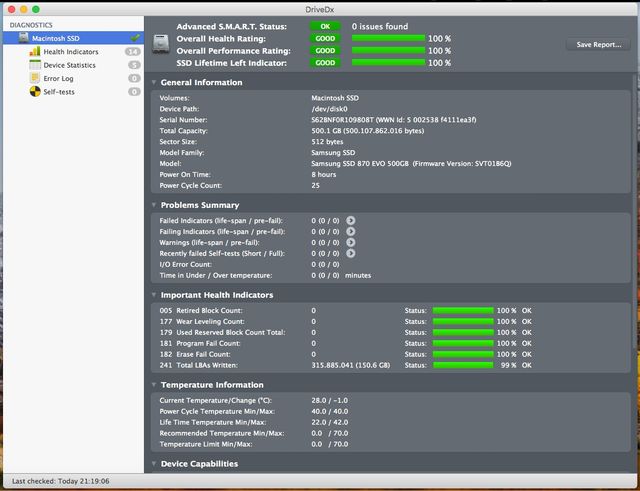Click Model value Samsung SSD 870 EVO 500GB

pyautogui.click(x=360, y=164)
